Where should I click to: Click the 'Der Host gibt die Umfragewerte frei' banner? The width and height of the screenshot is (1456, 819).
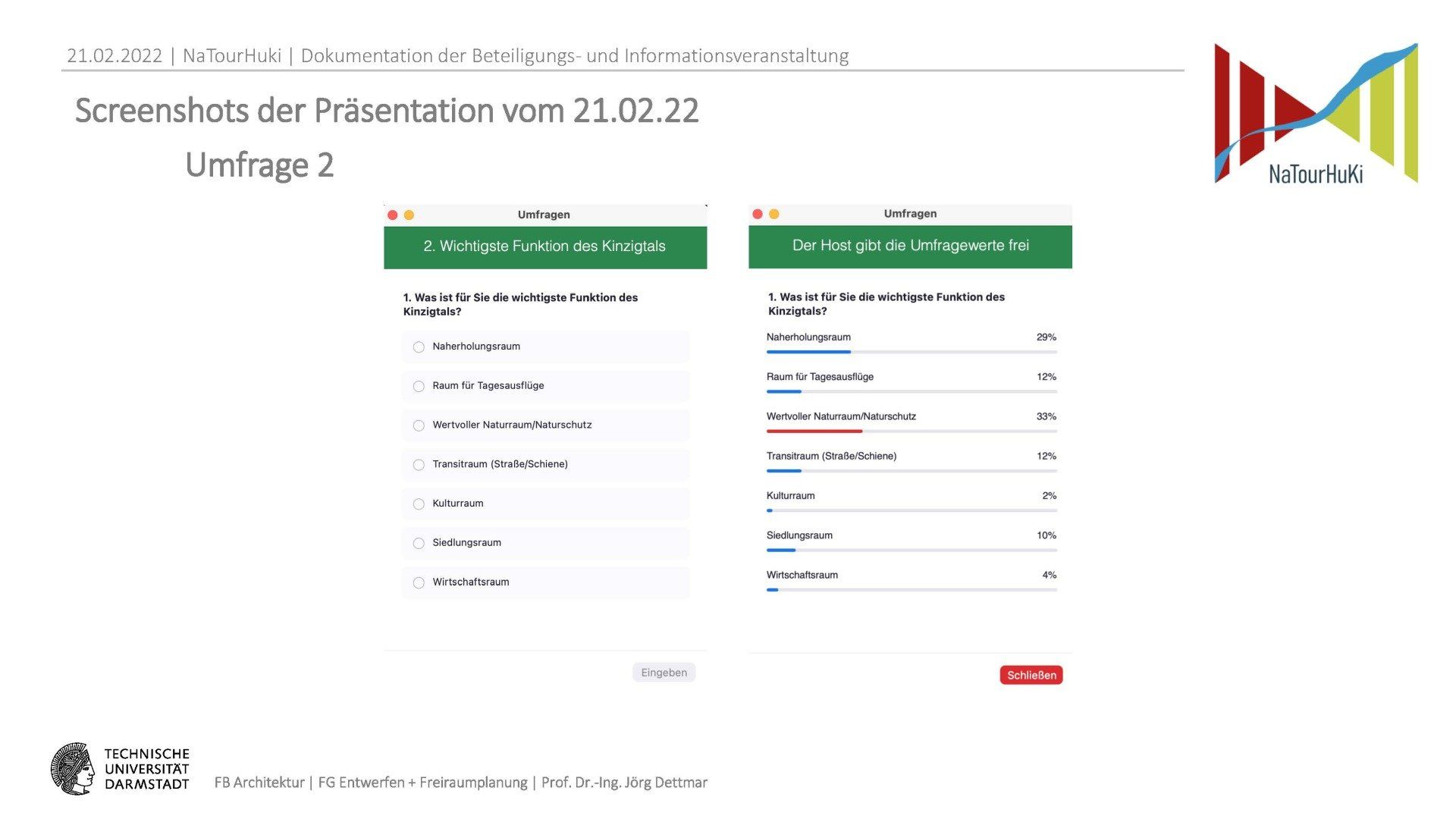pyautogui.click(x=911, y=246)
